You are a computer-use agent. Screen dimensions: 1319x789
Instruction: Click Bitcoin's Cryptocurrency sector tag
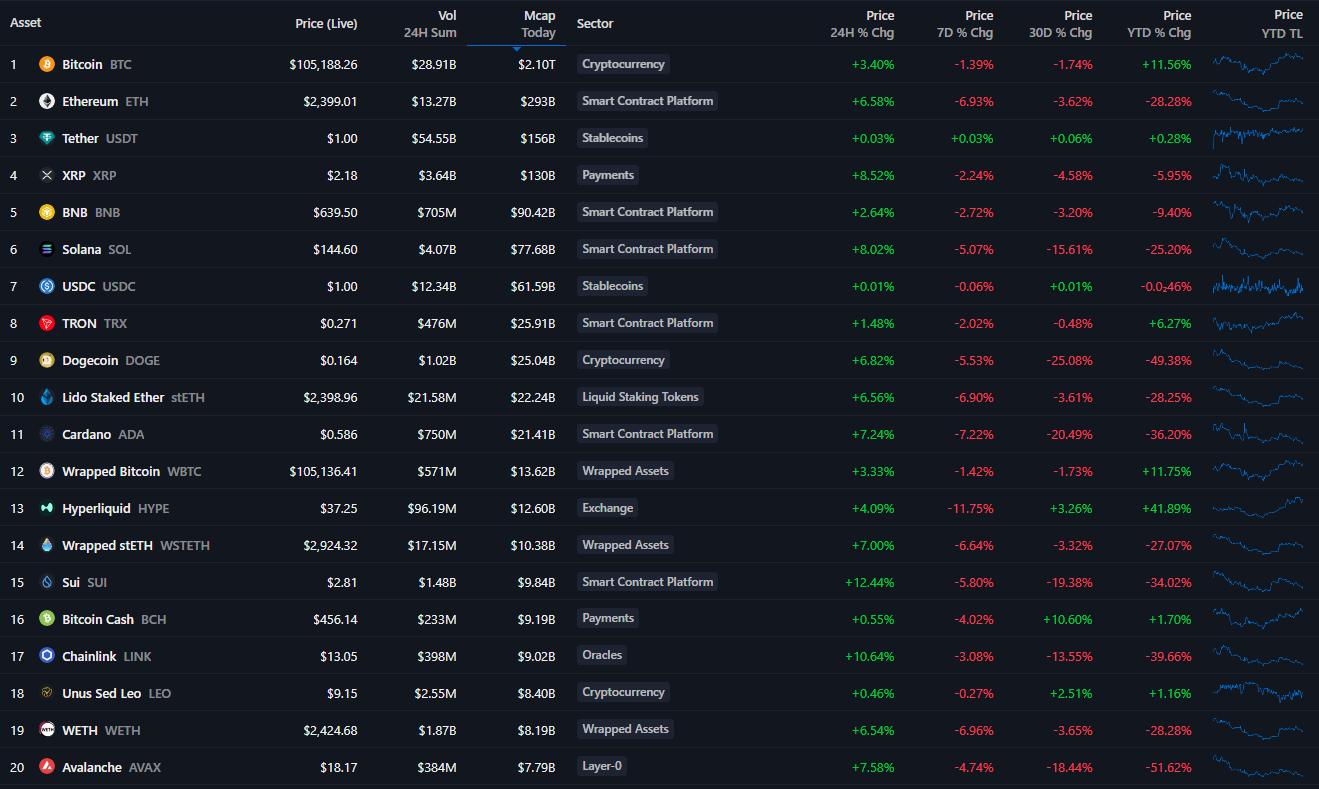pos(623,64)
